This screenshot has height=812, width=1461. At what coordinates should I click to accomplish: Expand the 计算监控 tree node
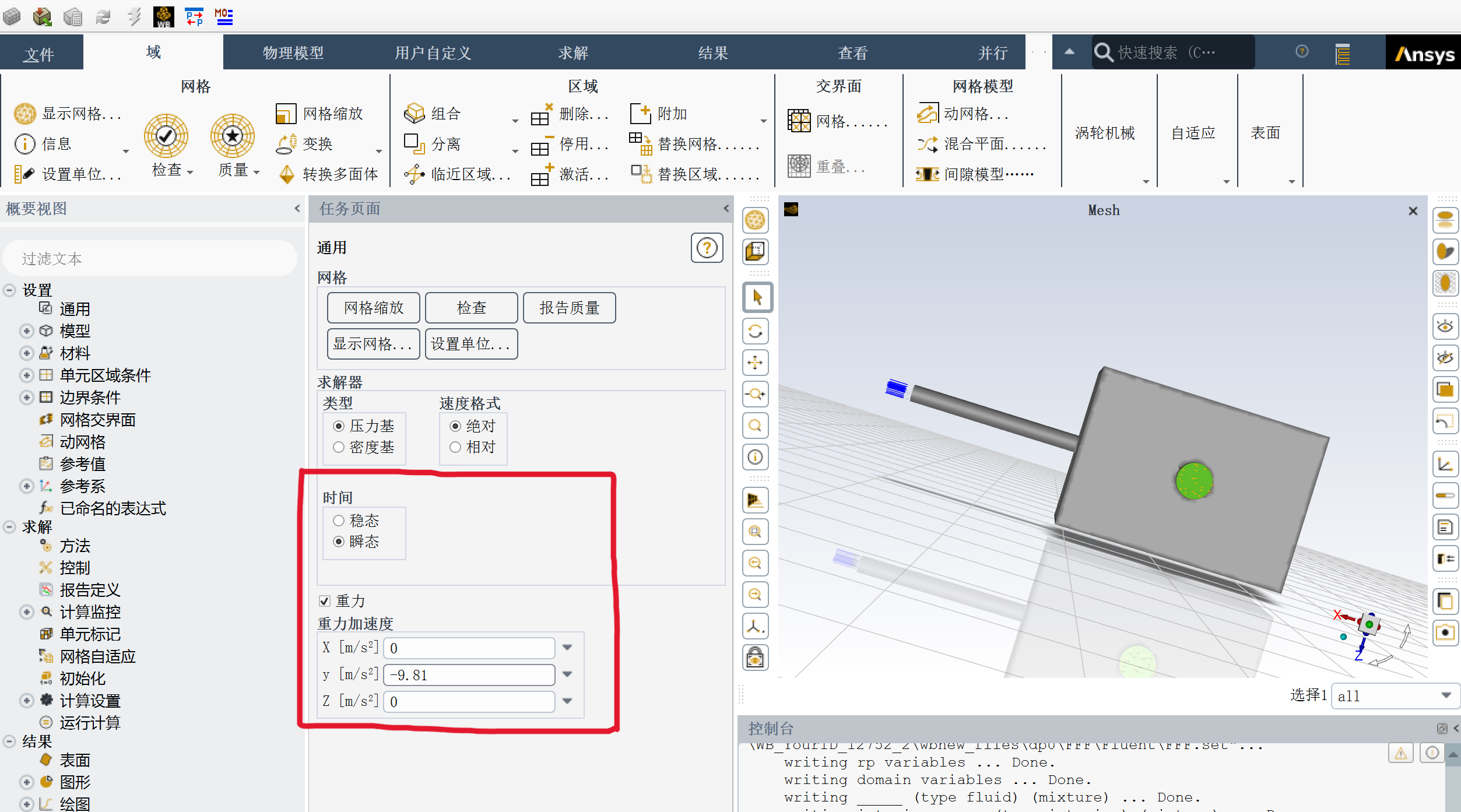[x=26, y=612]
